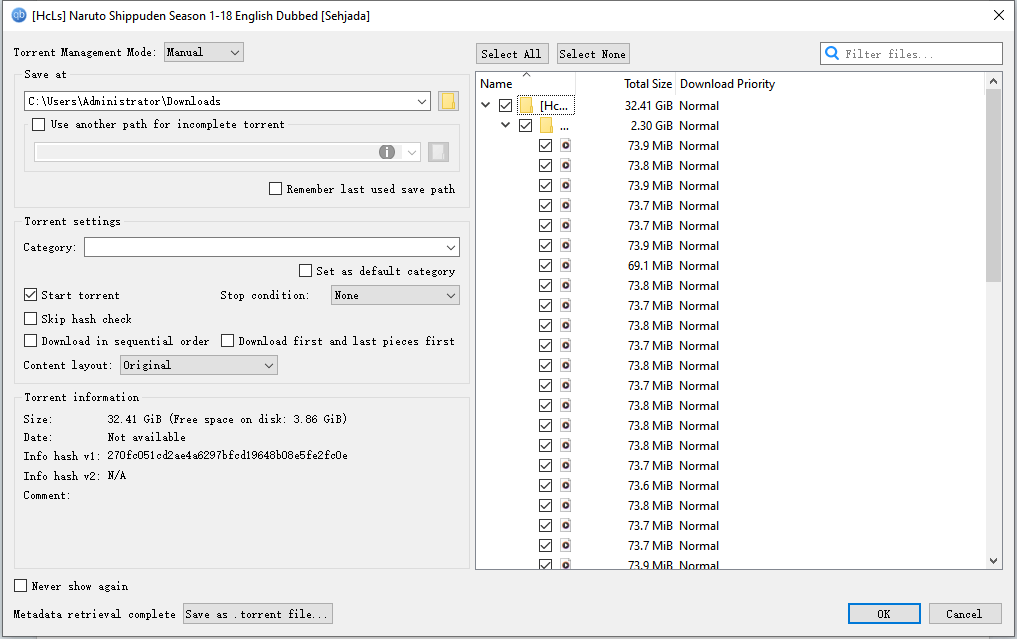Enable Skip hash check
The image size is (1018, 640).
tap(31, 319)
